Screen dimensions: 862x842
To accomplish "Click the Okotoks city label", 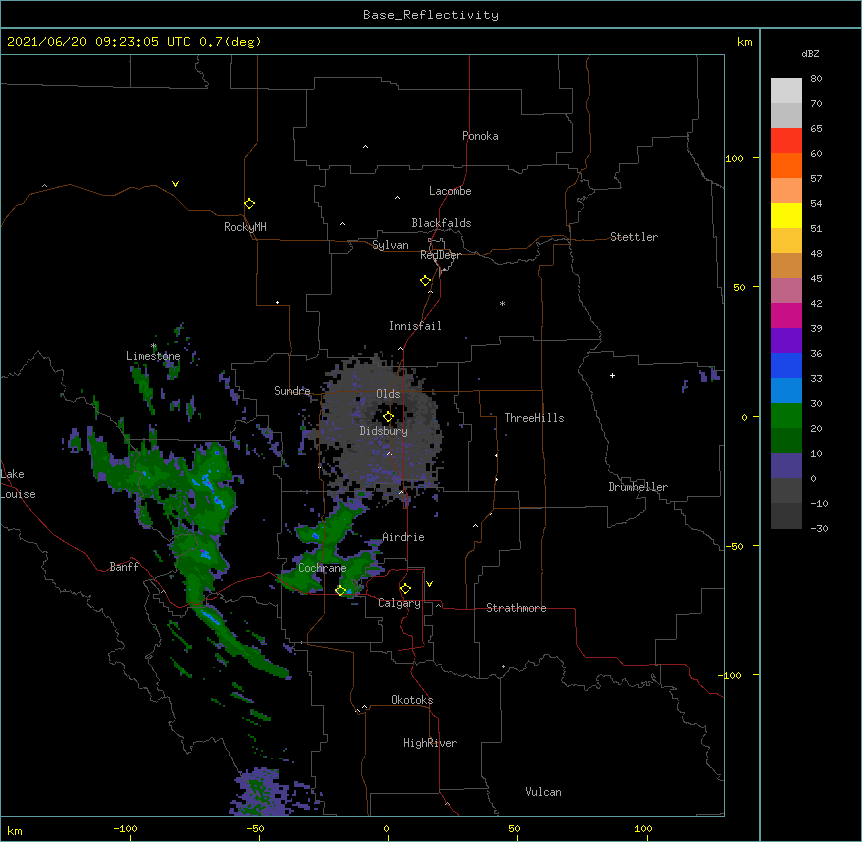I will coord(412,700).
